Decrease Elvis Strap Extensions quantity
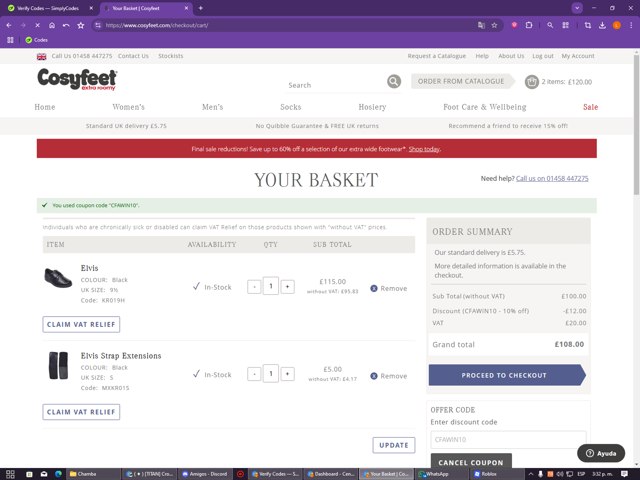The height and width of the screenshot is (480, 640). pyautogui.click(x=254, y=374)
